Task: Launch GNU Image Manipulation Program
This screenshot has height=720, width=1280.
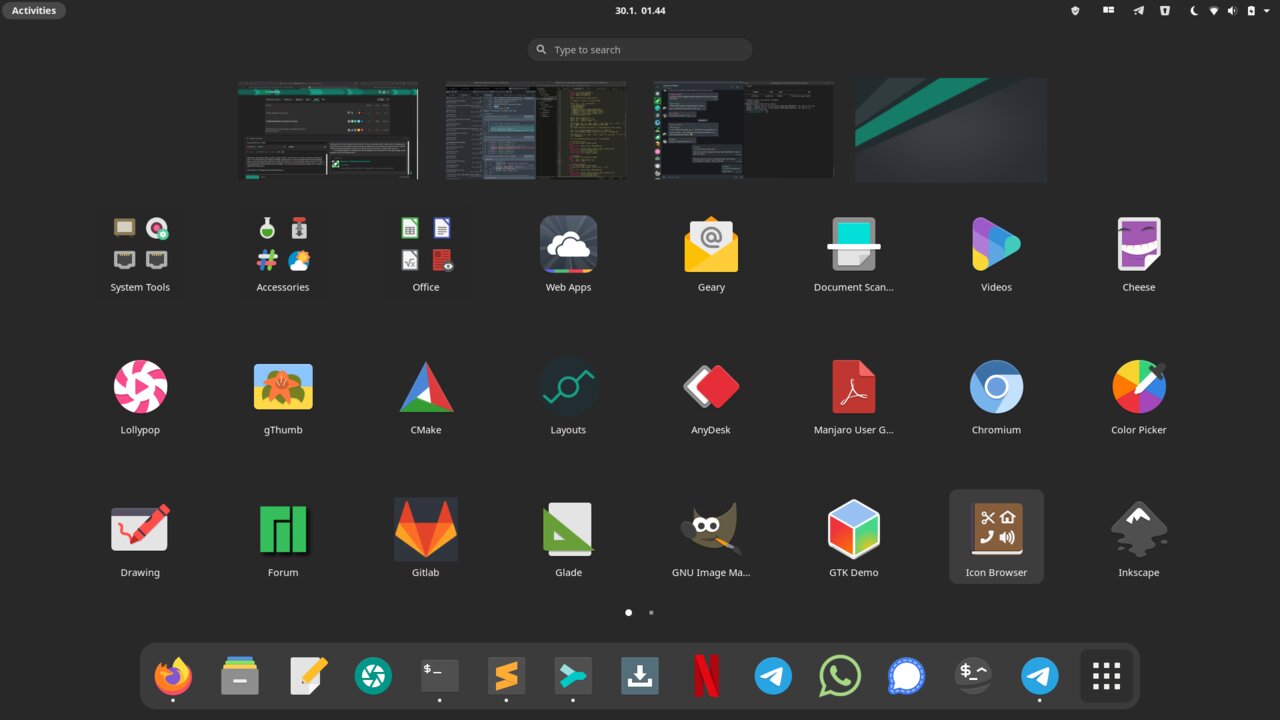Action: click(x=710, y=528)
